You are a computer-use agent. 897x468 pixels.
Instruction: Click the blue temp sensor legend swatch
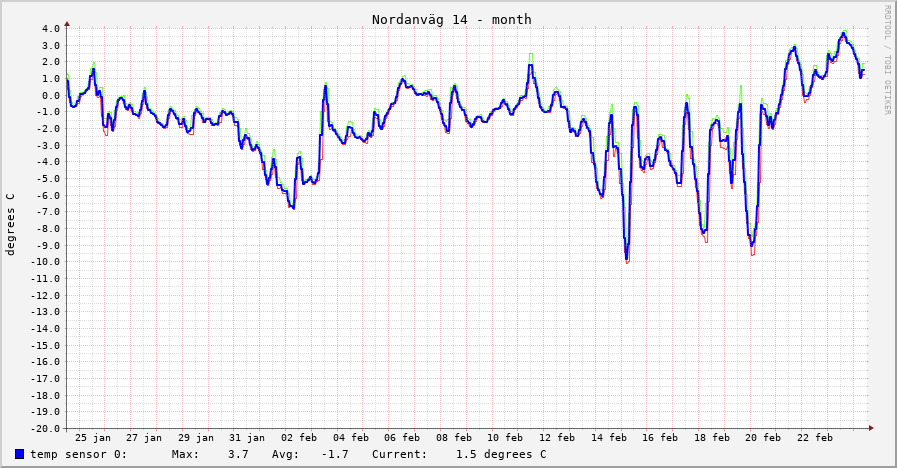pos(20,455)
